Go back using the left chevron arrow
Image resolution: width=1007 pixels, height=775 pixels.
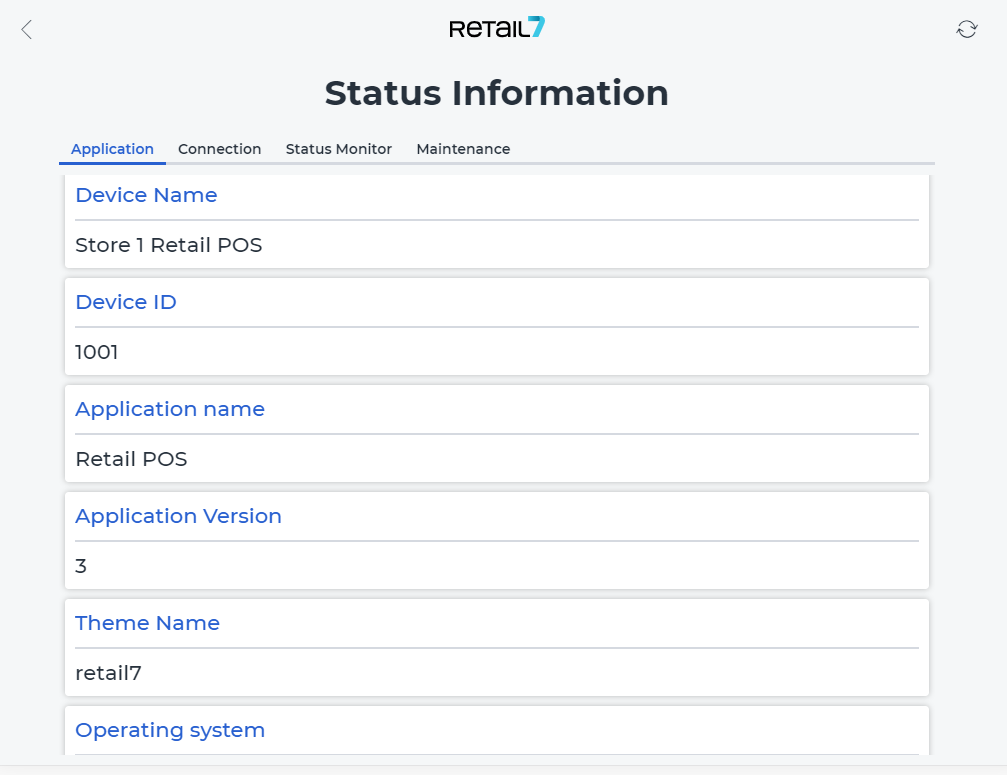tap(26, 30)
